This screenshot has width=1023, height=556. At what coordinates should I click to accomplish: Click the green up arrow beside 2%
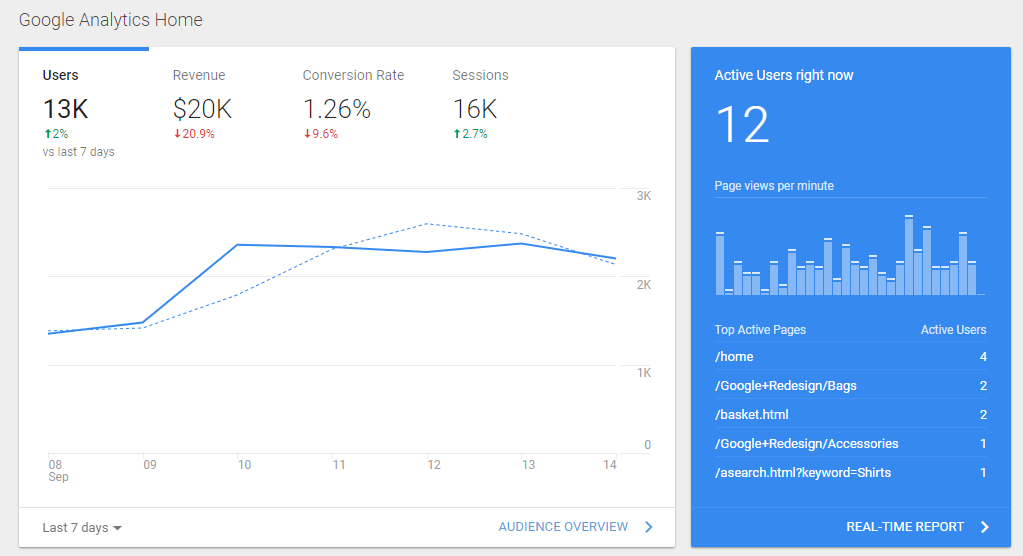(x=48, y=134)
